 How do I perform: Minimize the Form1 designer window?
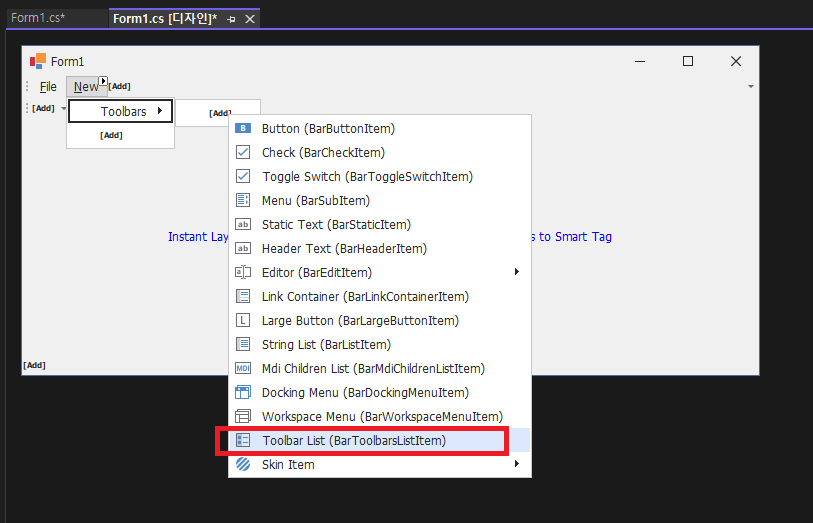(x=640, y=61)
